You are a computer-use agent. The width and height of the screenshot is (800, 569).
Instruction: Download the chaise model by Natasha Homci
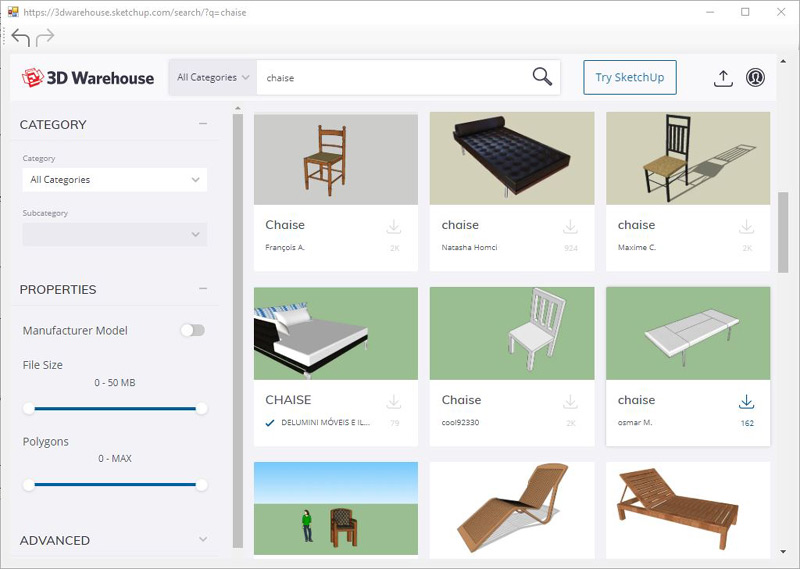[x=570, y=227]
